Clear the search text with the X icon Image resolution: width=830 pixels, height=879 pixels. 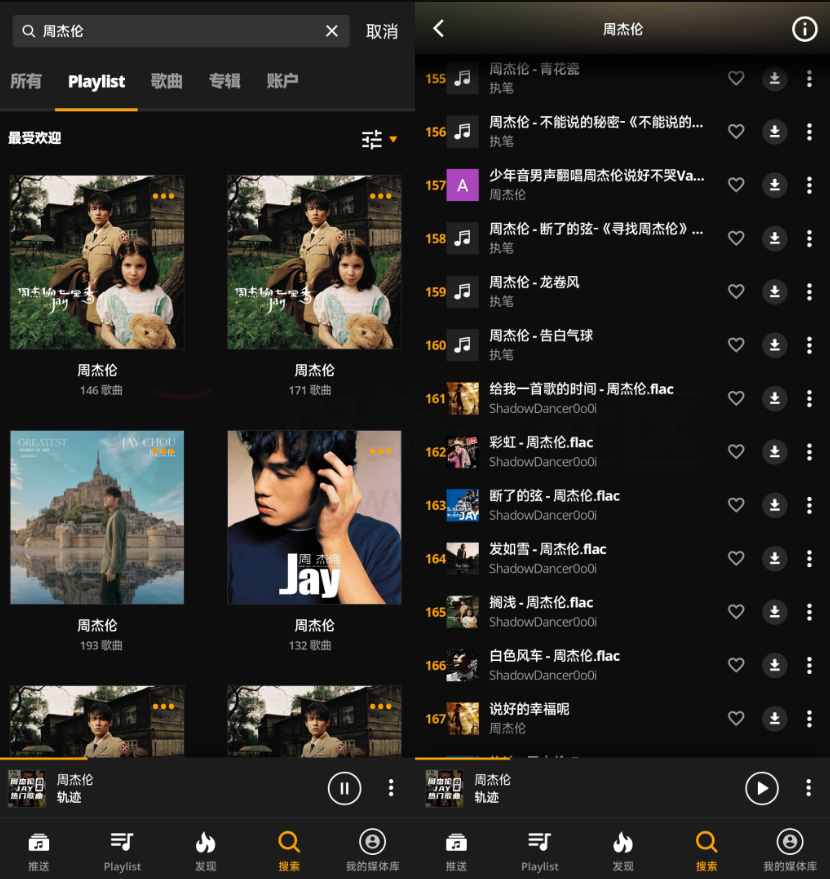[332, 31]
